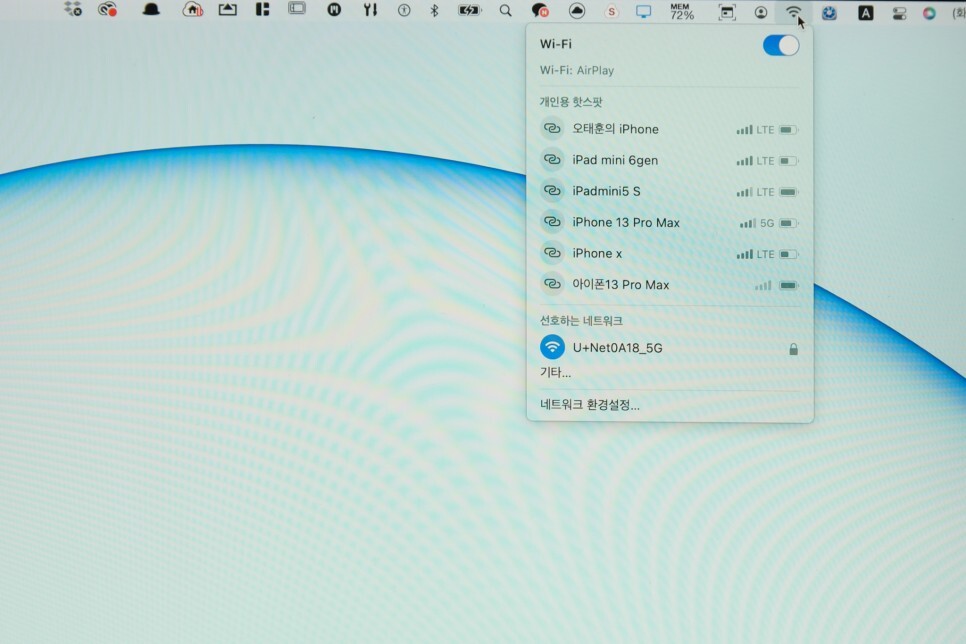Click the wrench tools menu bar icon
966x644 pixels.
(370, 9)
